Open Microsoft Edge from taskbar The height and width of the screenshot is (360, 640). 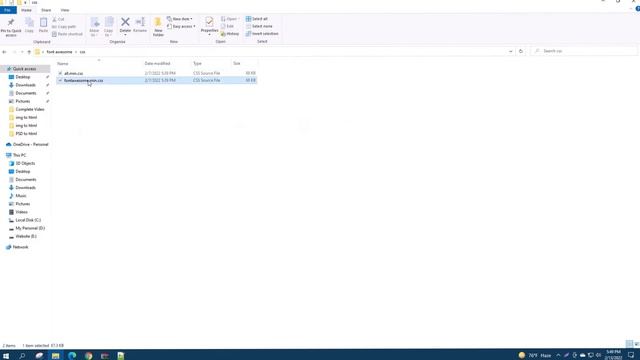pos(72,356)
